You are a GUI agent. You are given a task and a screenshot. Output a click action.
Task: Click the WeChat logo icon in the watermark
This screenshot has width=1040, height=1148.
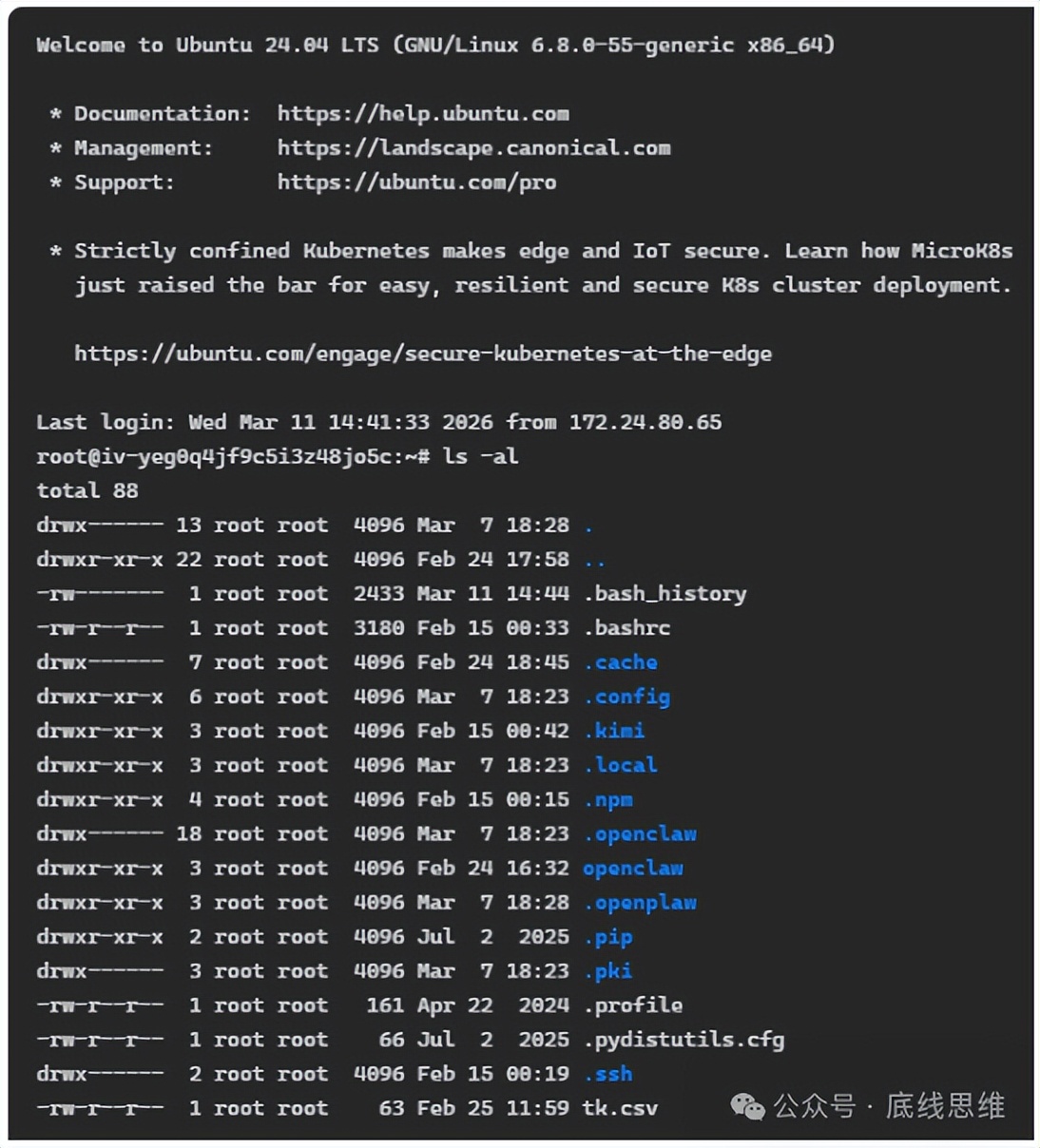747,1106
